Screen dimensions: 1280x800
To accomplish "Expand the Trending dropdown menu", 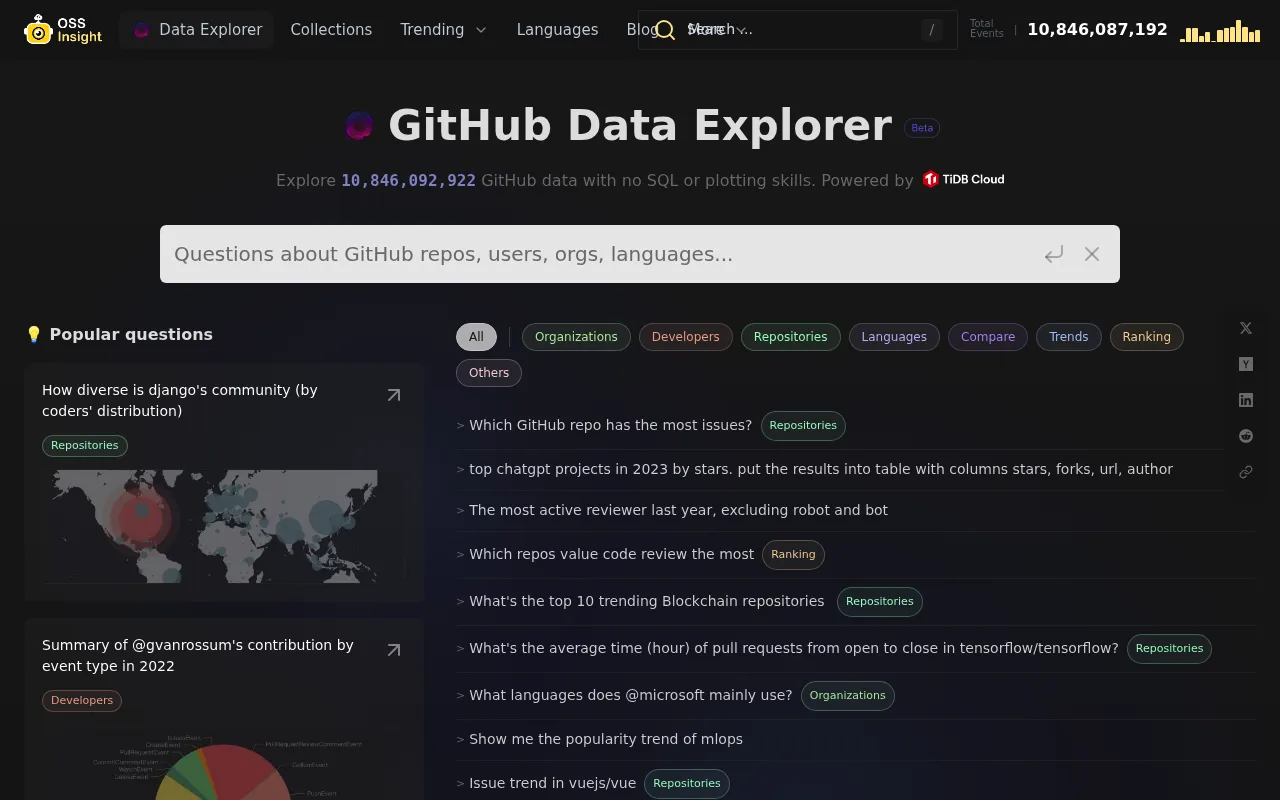I will pos(444,30).
